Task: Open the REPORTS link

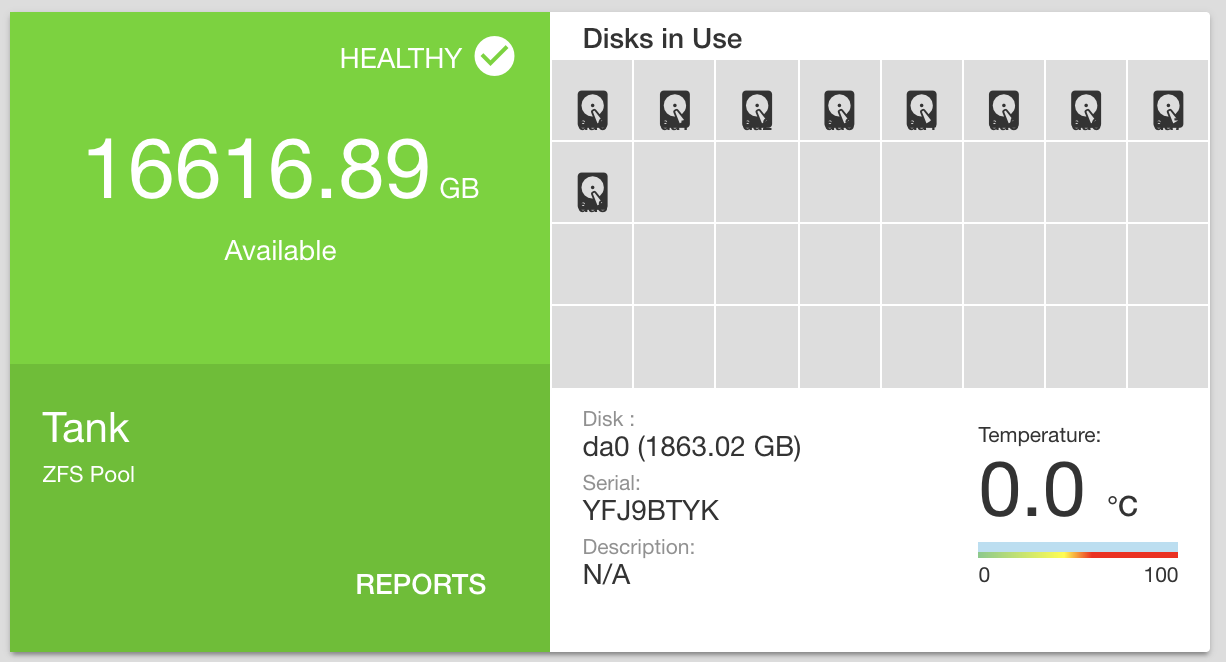Action: (421, 585)
